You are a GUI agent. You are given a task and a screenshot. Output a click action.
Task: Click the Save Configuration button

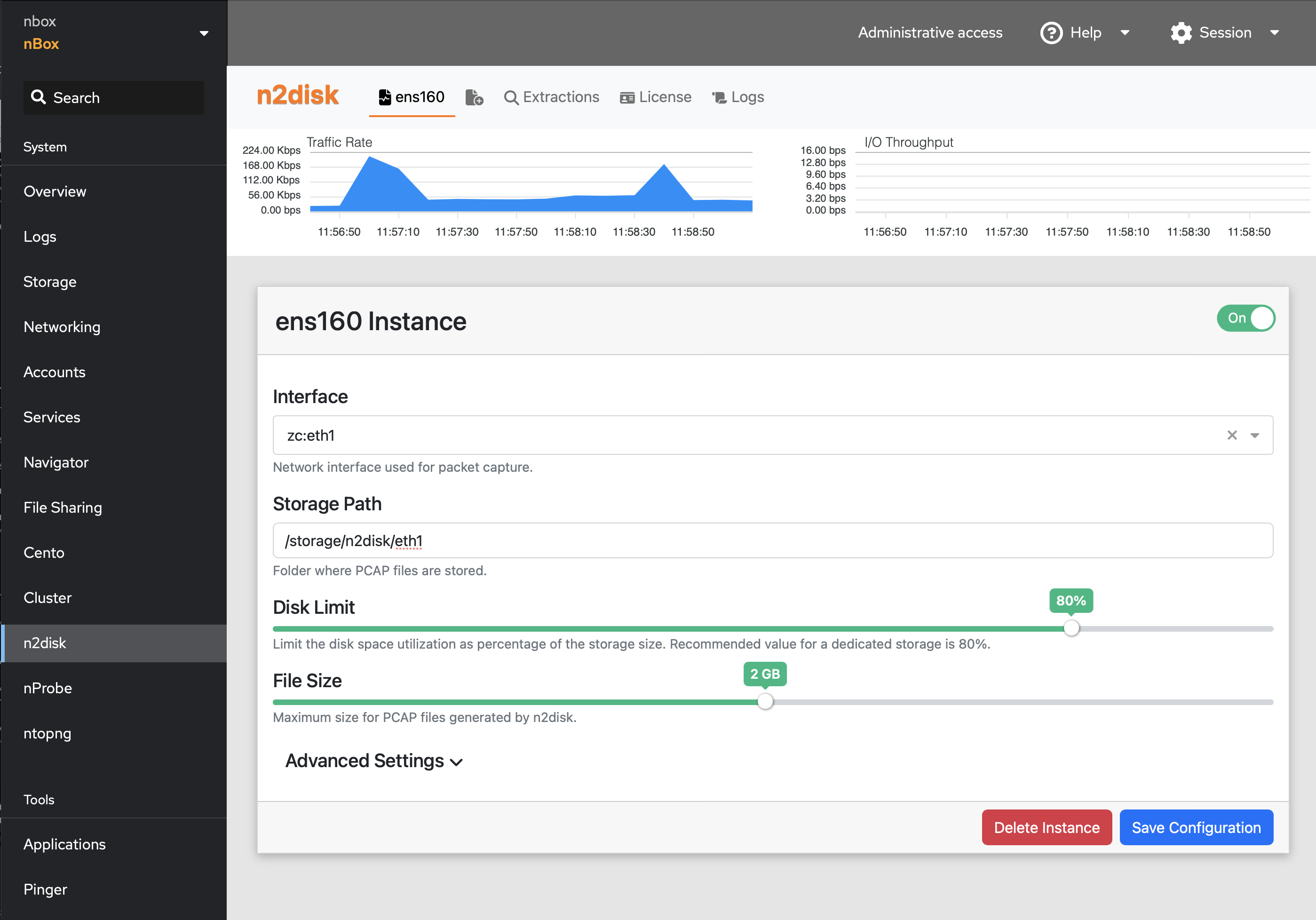pos(1196,827)
